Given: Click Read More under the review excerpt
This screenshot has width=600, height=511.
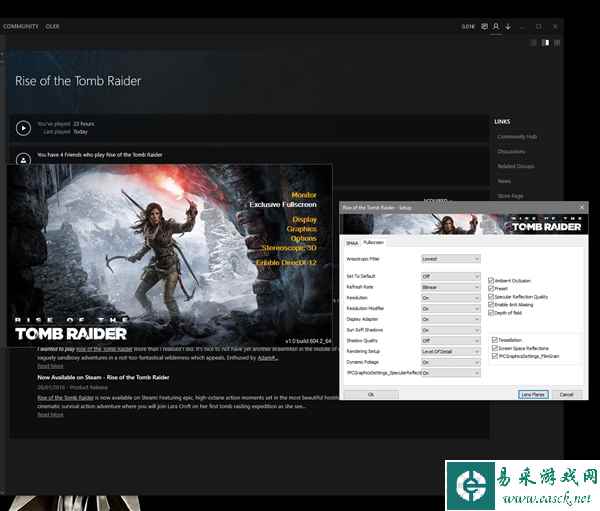Looking at the screenshot, I should tap(50, 366).
